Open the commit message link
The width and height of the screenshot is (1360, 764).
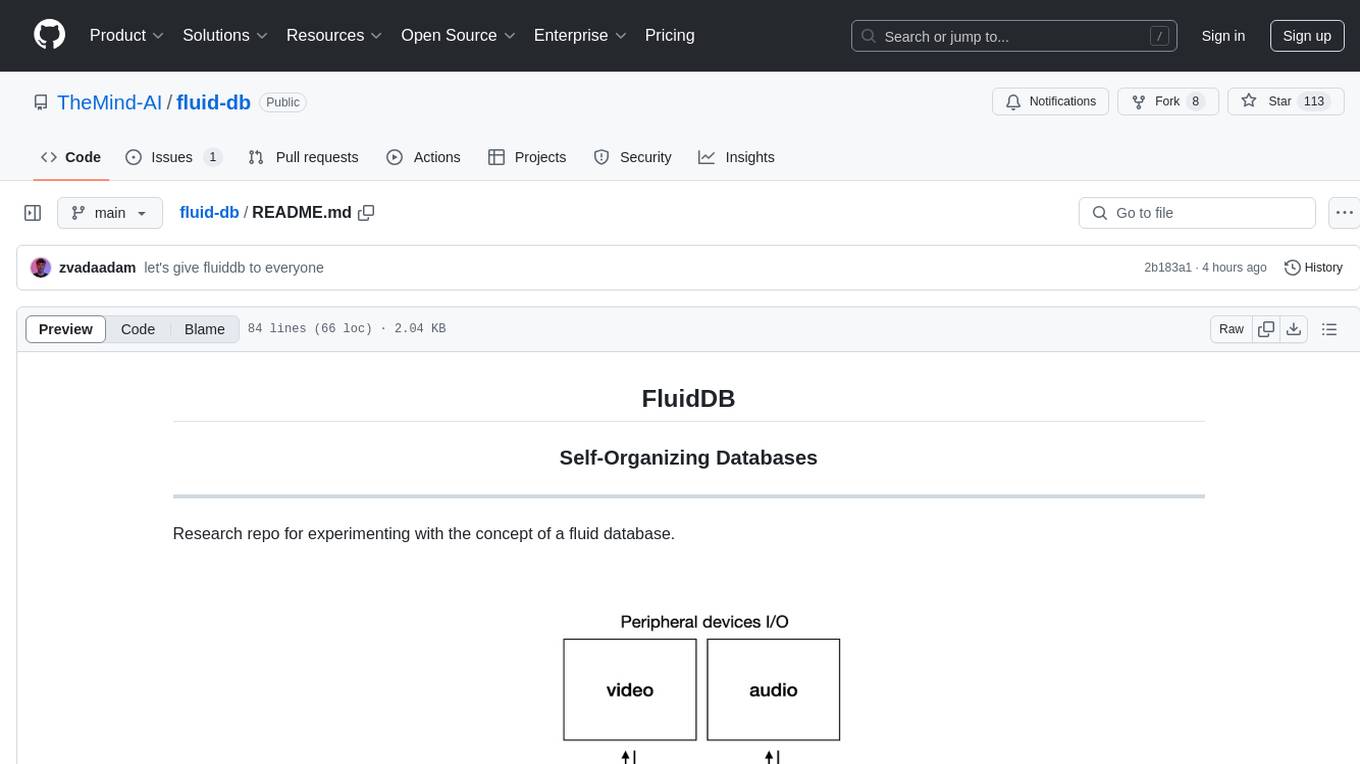pyautogui.click(x=234, y=267)
